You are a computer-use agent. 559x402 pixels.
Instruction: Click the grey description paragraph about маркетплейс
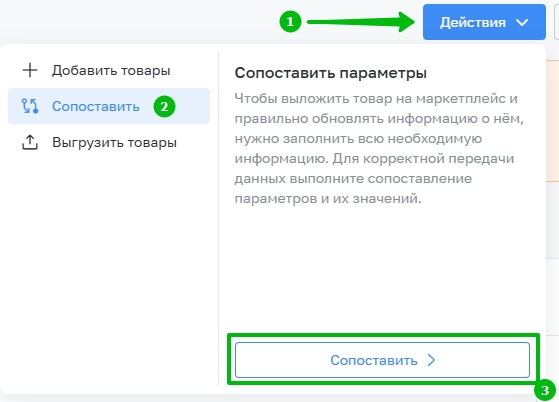379,148
